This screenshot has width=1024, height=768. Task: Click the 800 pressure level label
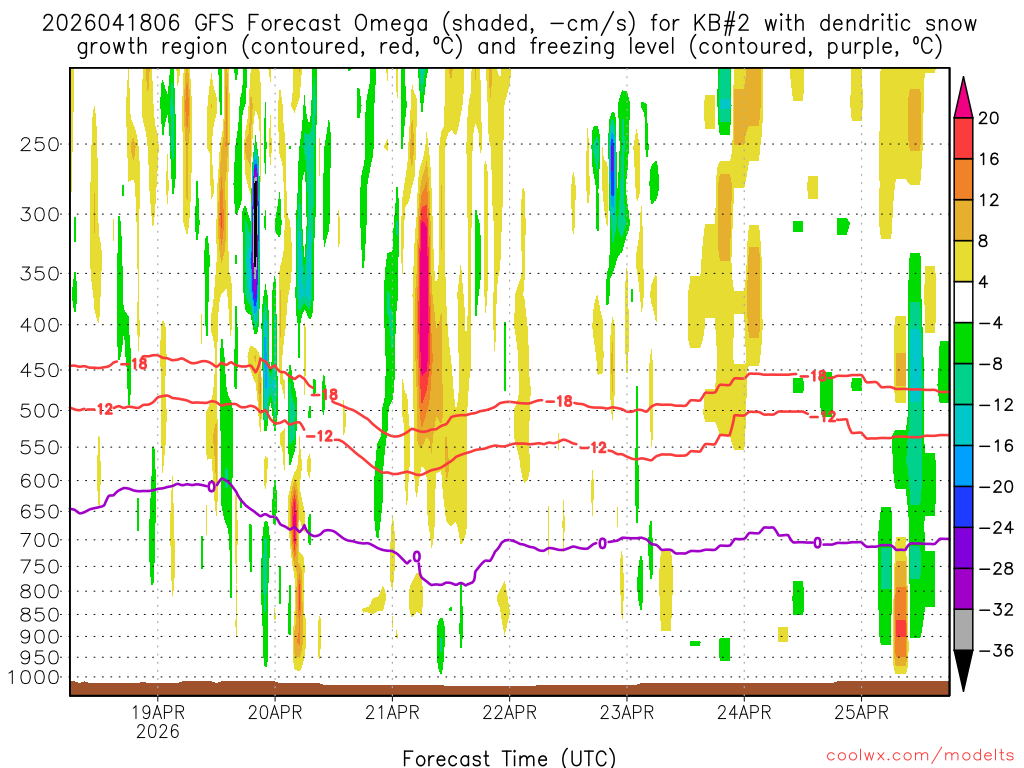(40, 592)
